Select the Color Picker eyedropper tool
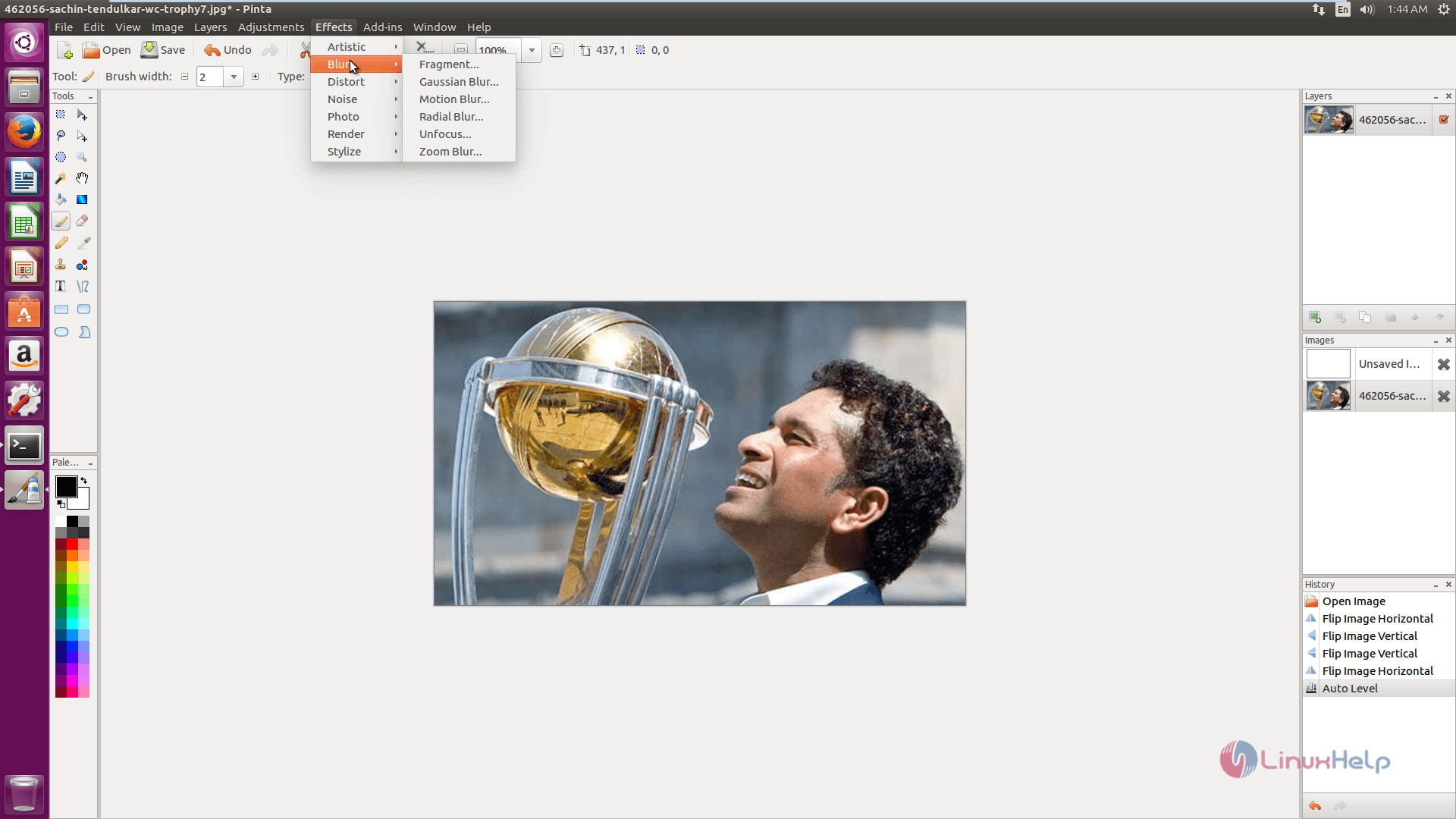1456x819 pixels. 83,243
